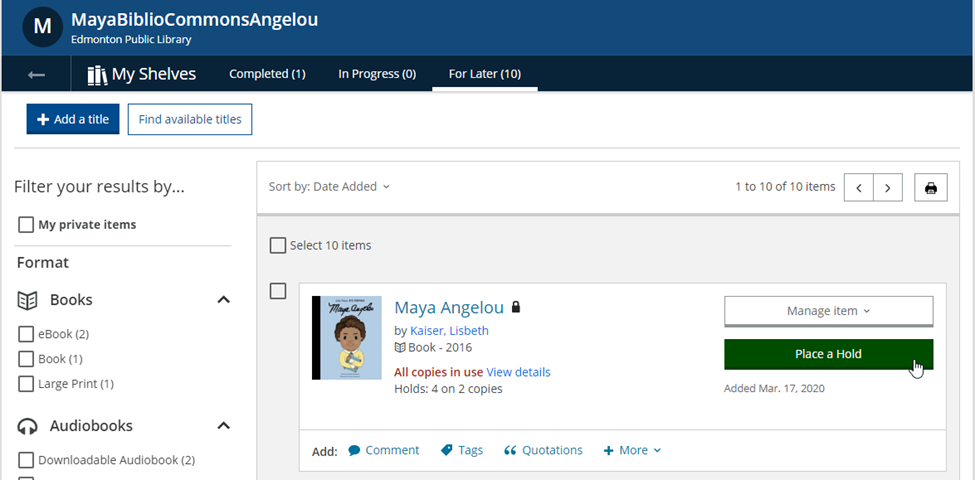Click 'Added Mar. 17, 2020' text

pyautogui.click(x=774, y=389)
